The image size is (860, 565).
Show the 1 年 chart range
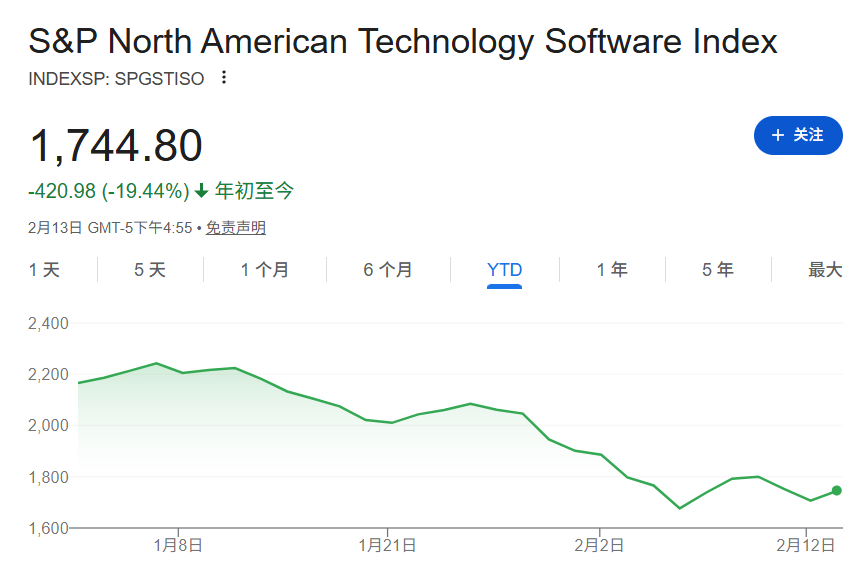click(612, 270)
